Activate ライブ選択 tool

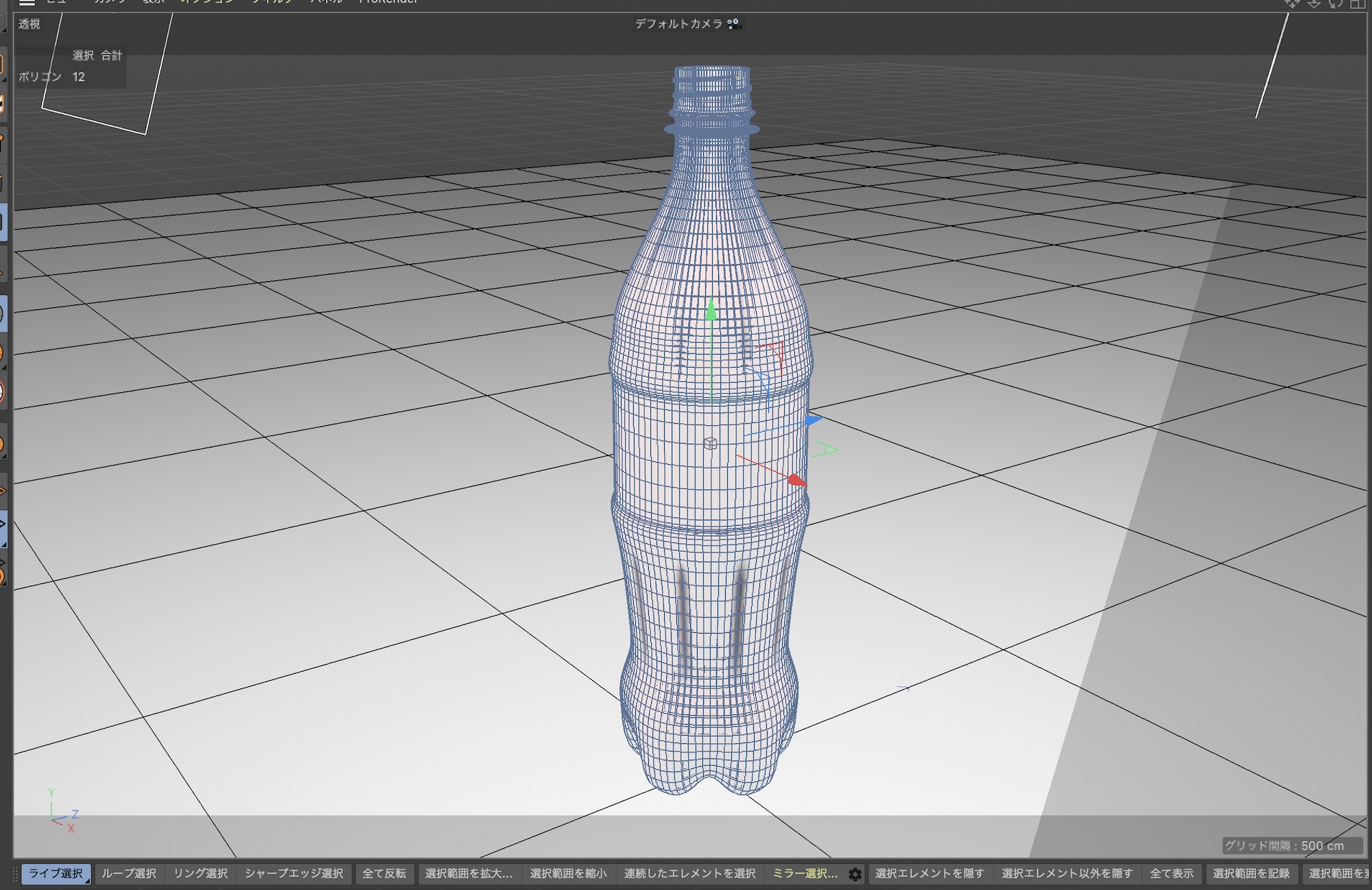click(x=56, y=874)
